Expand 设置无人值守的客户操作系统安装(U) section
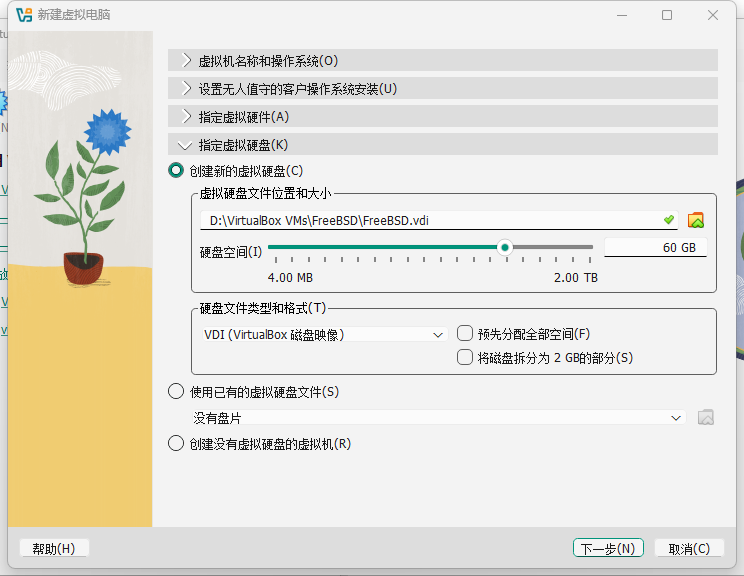 pos(443,88)
